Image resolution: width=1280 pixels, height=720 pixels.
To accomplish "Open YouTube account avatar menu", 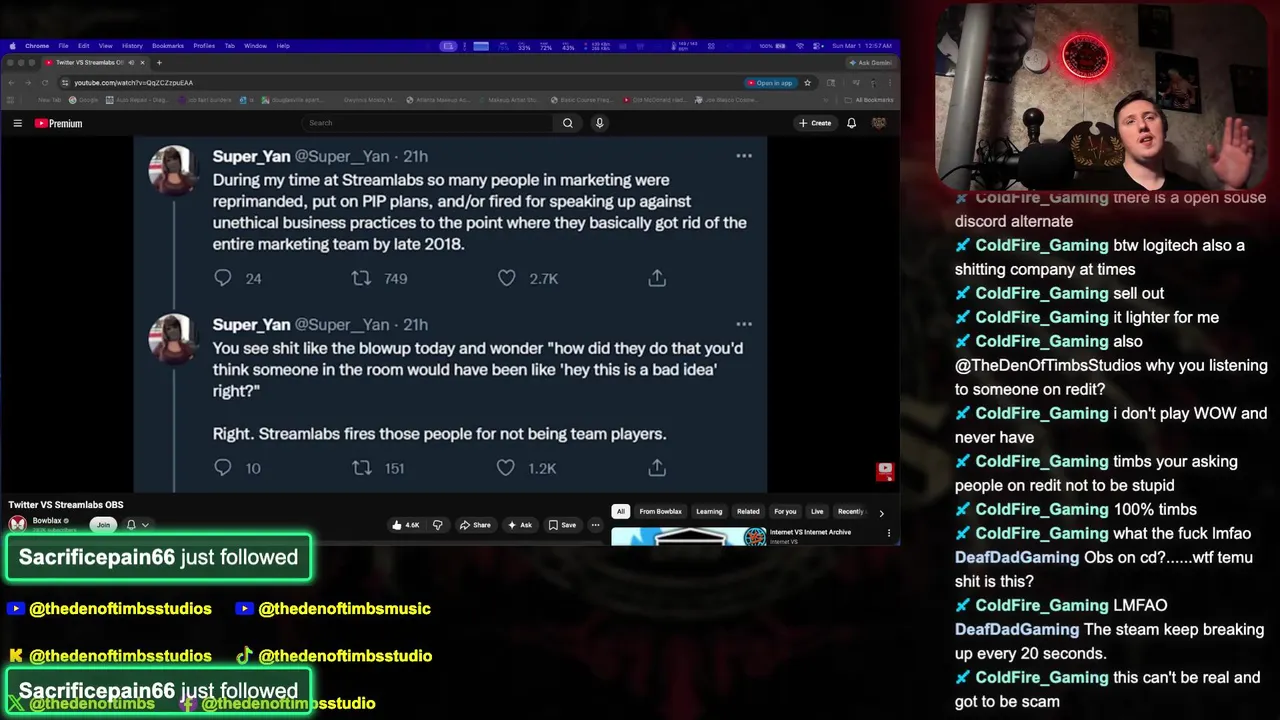I will (x=879, y=123).
